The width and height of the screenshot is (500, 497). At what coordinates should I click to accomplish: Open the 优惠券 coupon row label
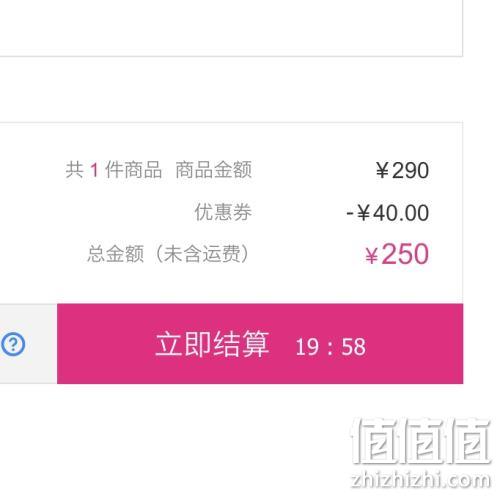[x=223, y=212]
